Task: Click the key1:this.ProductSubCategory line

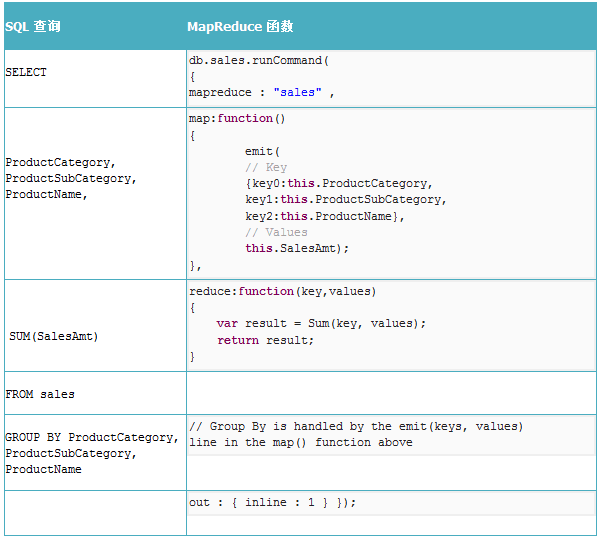Action: pos(345,200)
